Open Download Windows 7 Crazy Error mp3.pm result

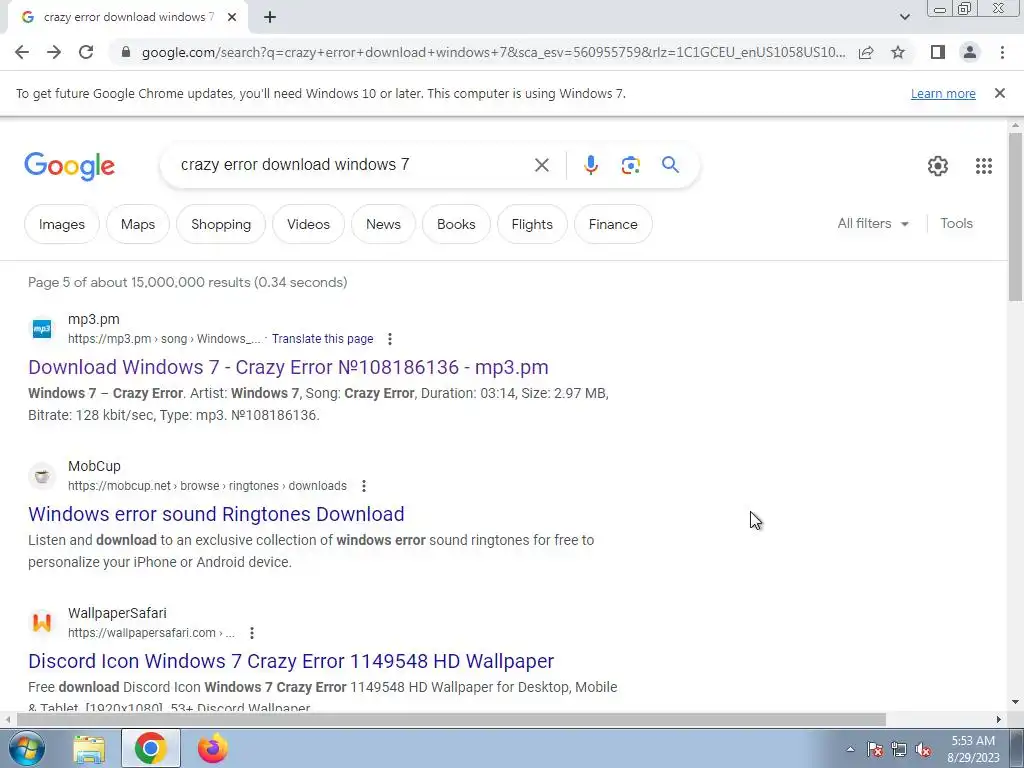coord(288,367)
